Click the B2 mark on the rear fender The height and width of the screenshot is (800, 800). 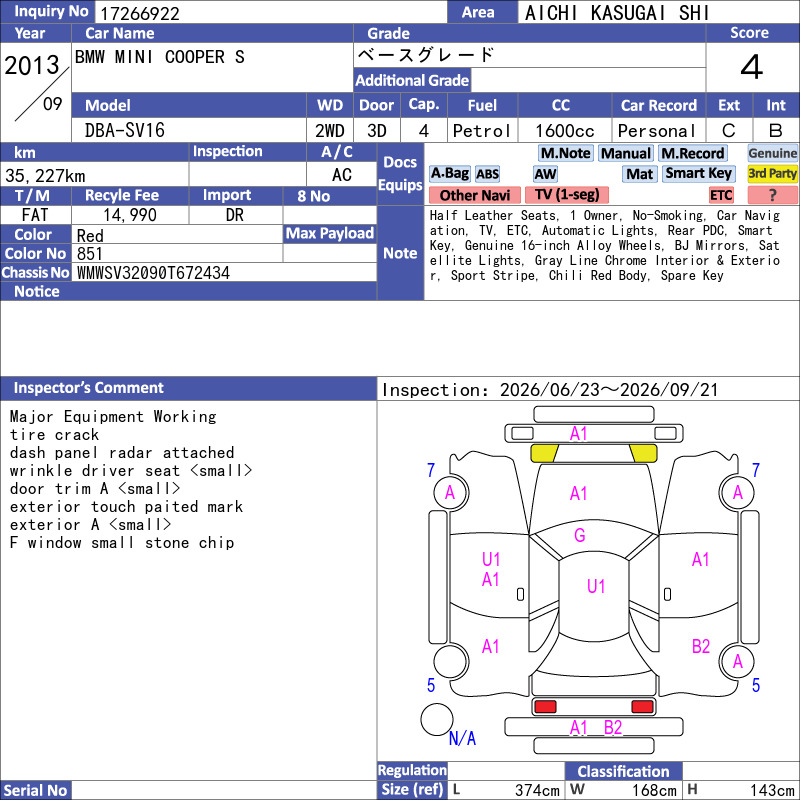click(x=701, y=646)
